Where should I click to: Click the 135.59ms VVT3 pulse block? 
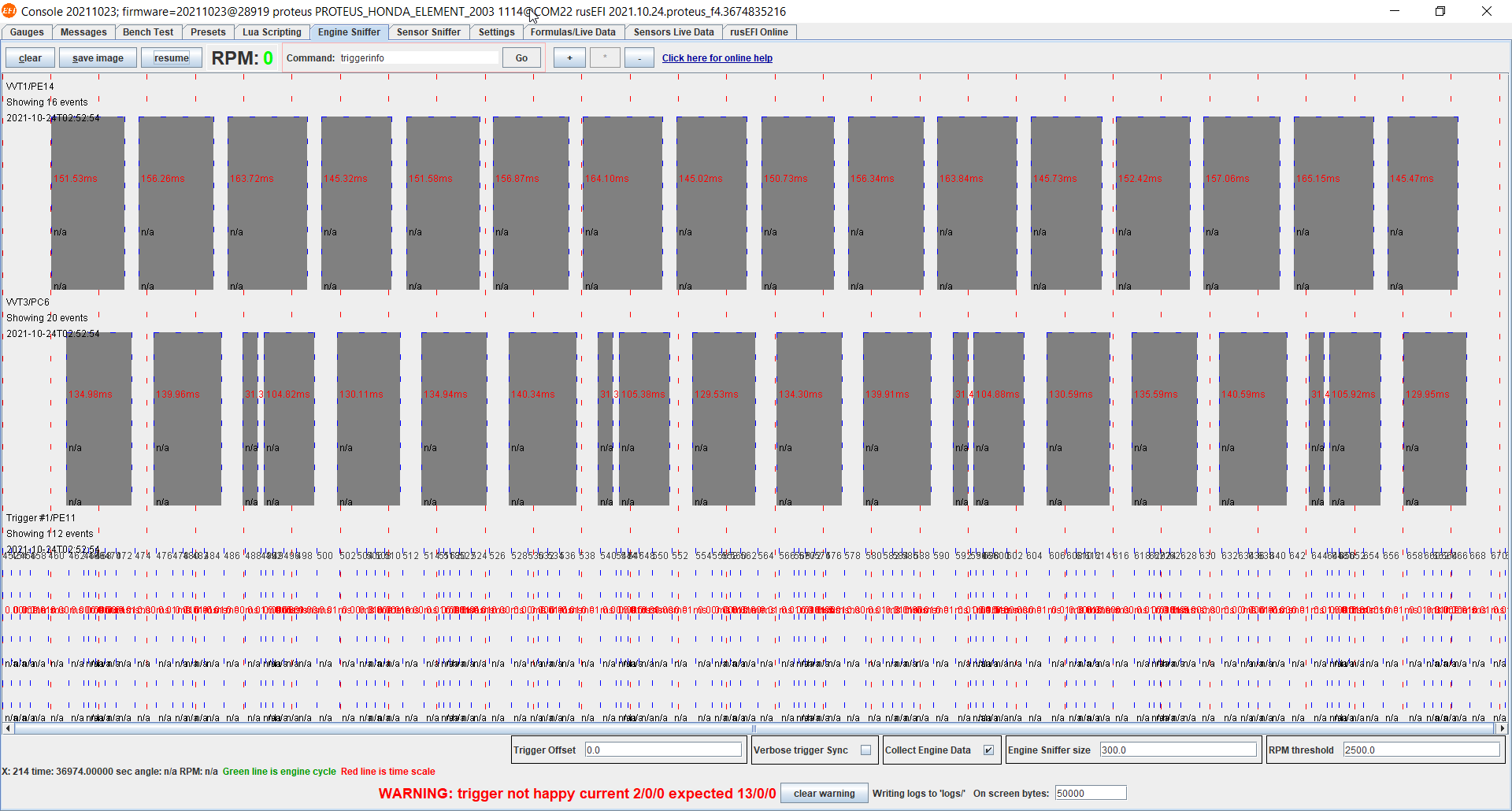(1164, 419)
